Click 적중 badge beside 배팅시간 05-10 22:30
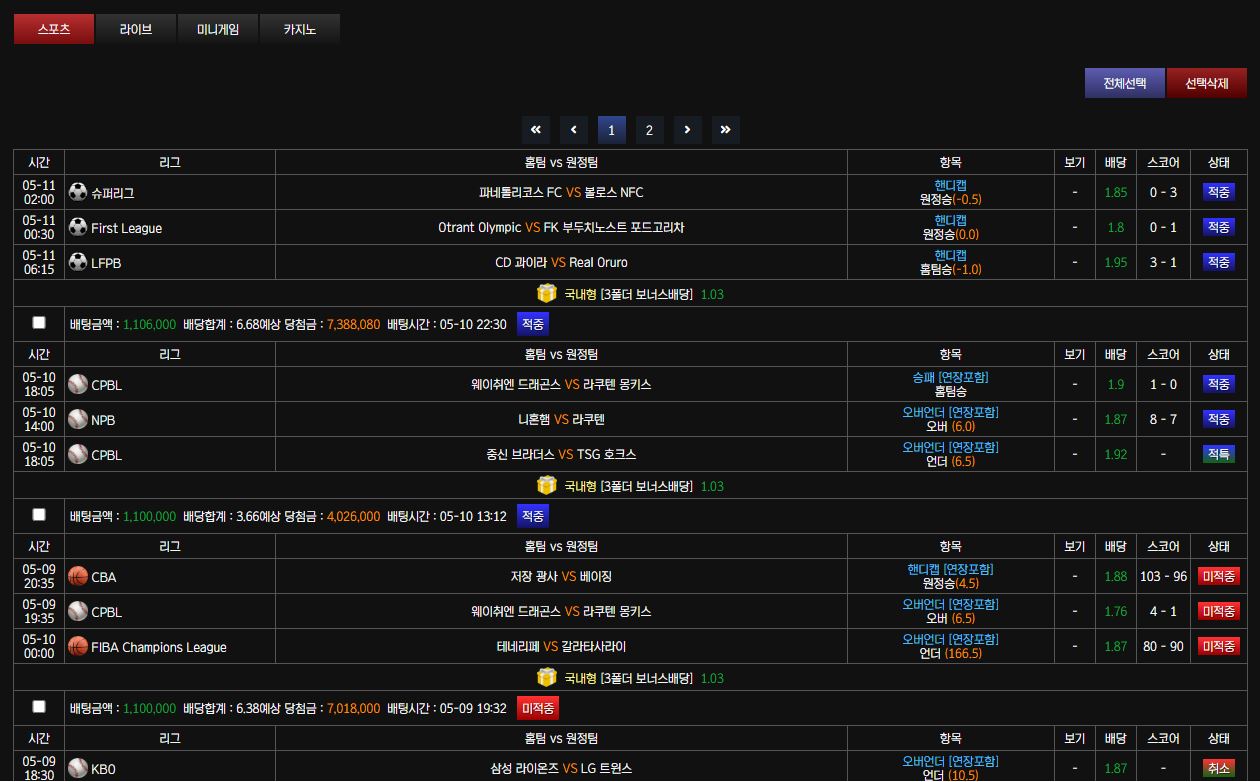Viewport: 1260px width, 782px height. click(533, 324)
